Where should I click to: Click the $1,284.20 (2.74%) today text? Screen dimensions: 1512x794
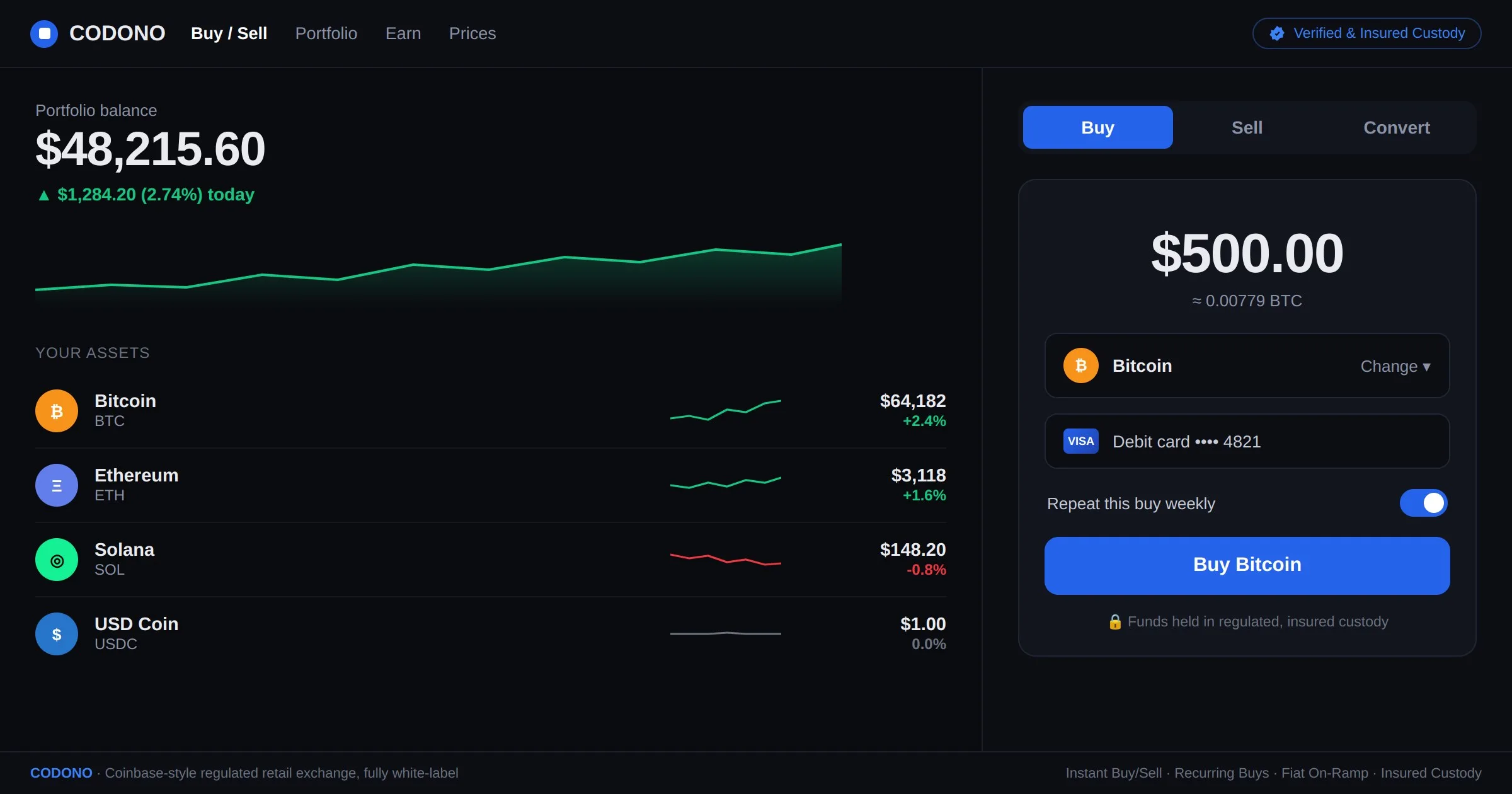[156, 195]
